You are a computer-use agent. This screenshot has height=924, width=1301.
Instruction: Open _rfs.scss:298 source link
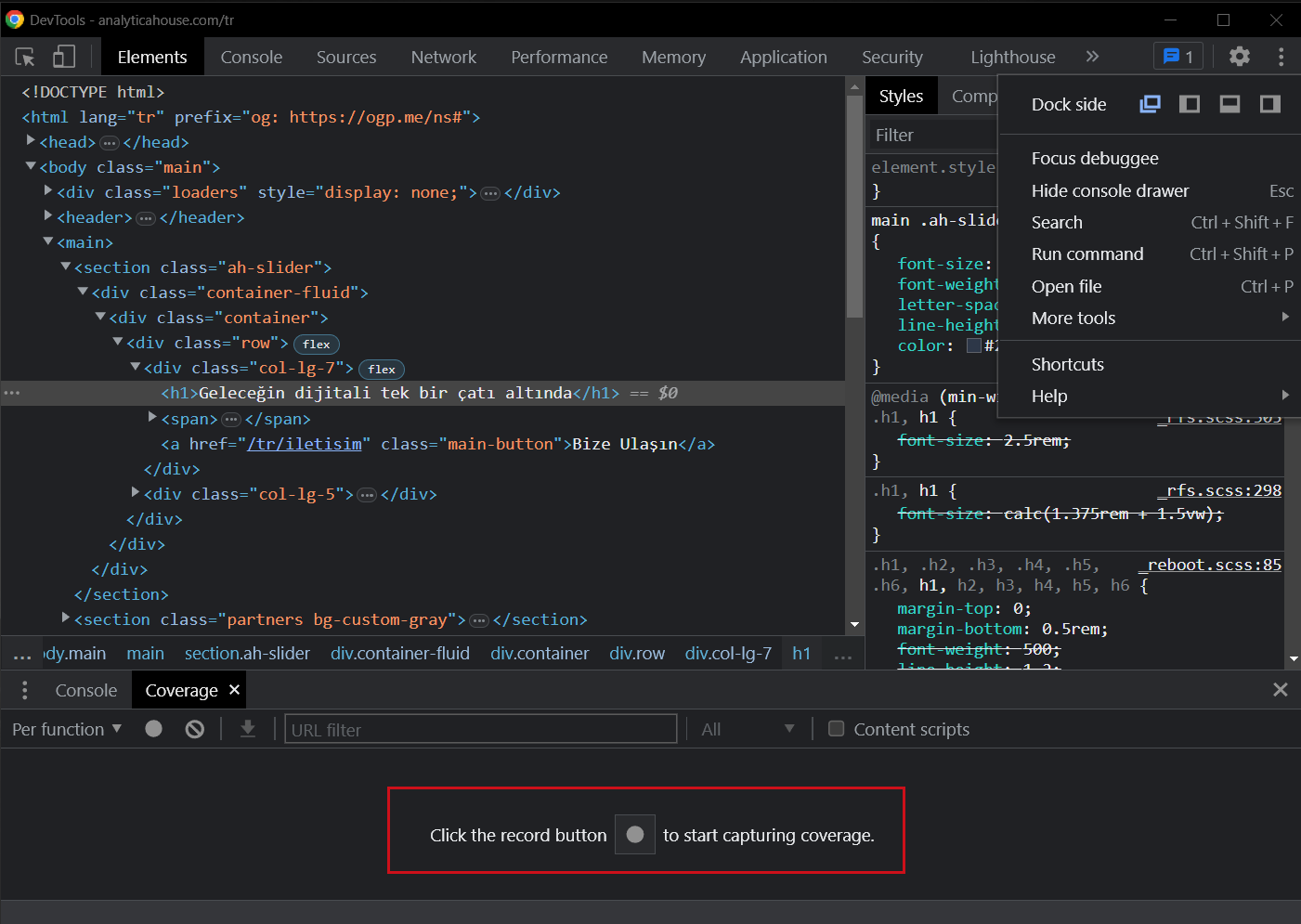(1218, 490)
